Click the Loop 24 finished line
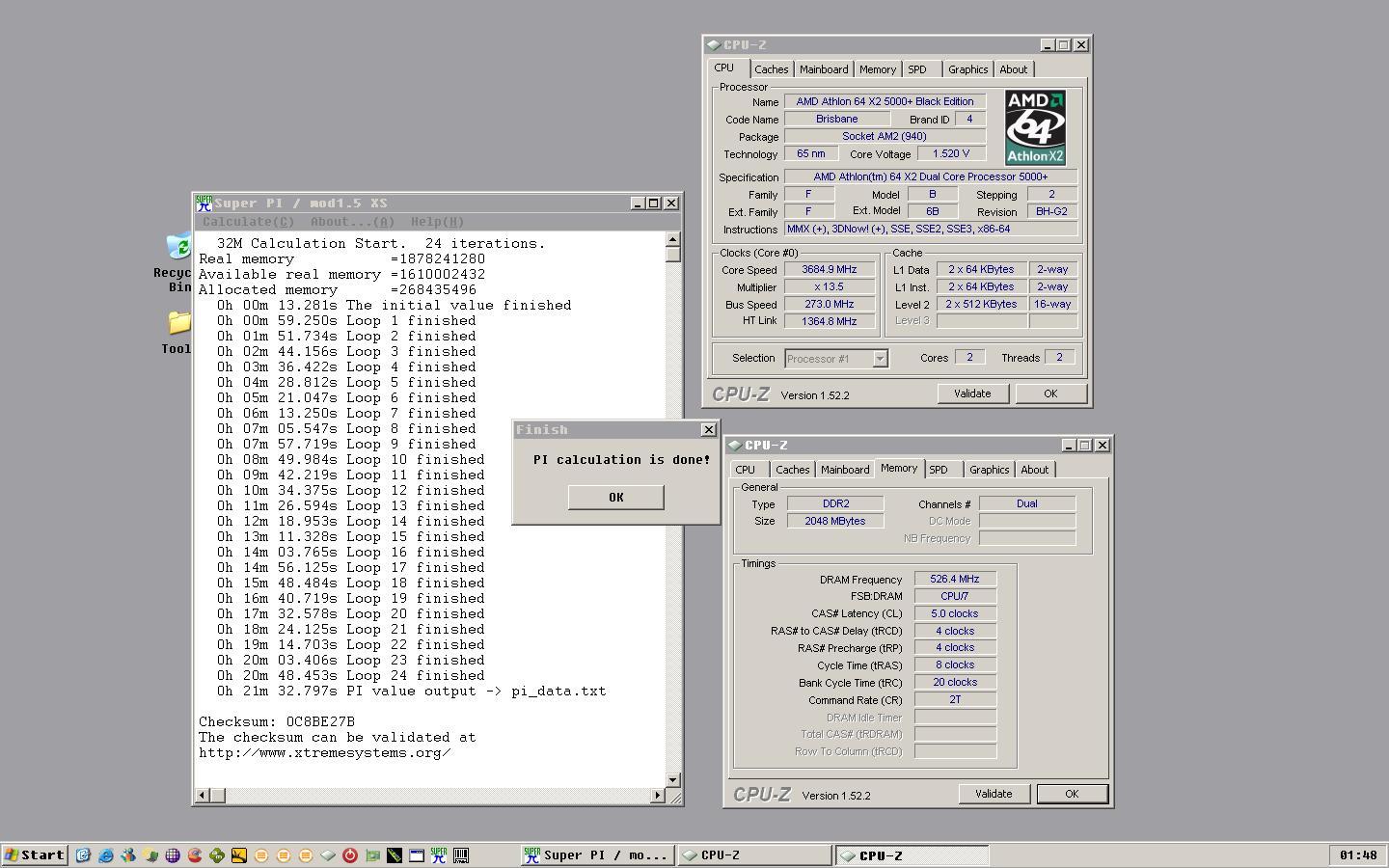Viewport: 1389px width, 868px height. point(351,675)
